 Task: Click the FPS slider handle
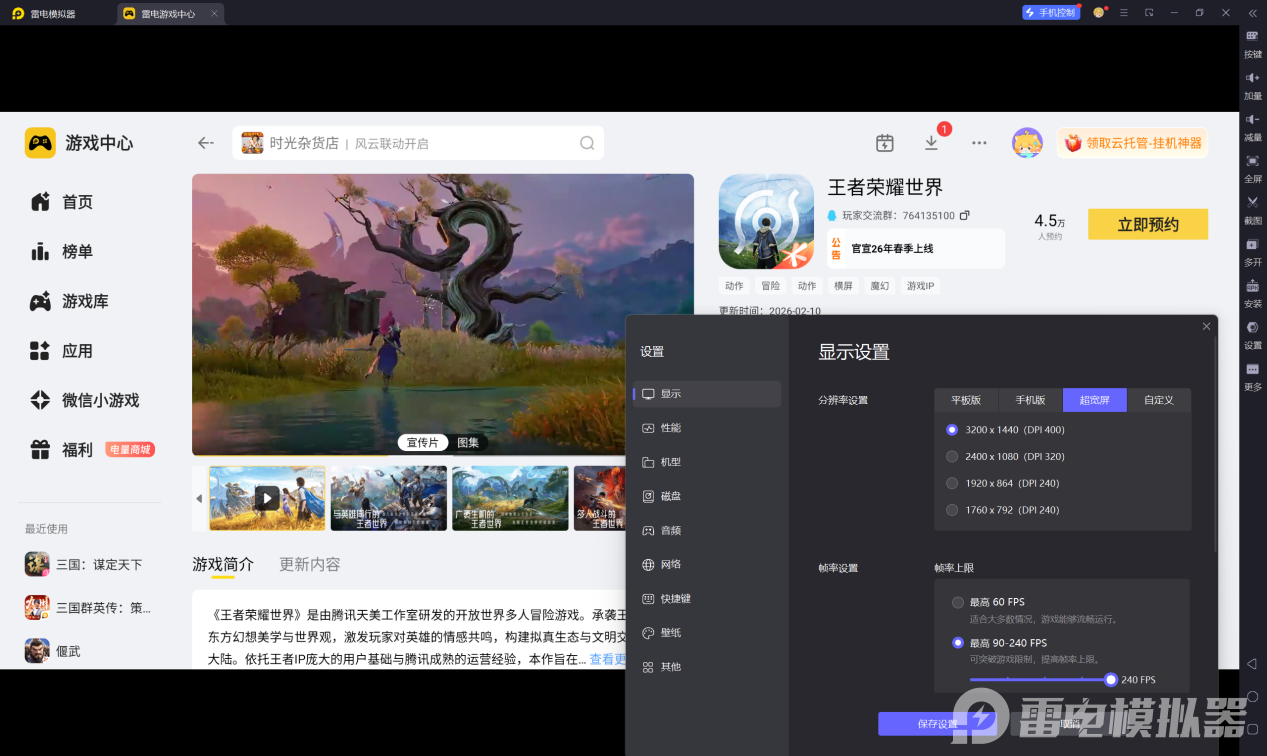1111,680
